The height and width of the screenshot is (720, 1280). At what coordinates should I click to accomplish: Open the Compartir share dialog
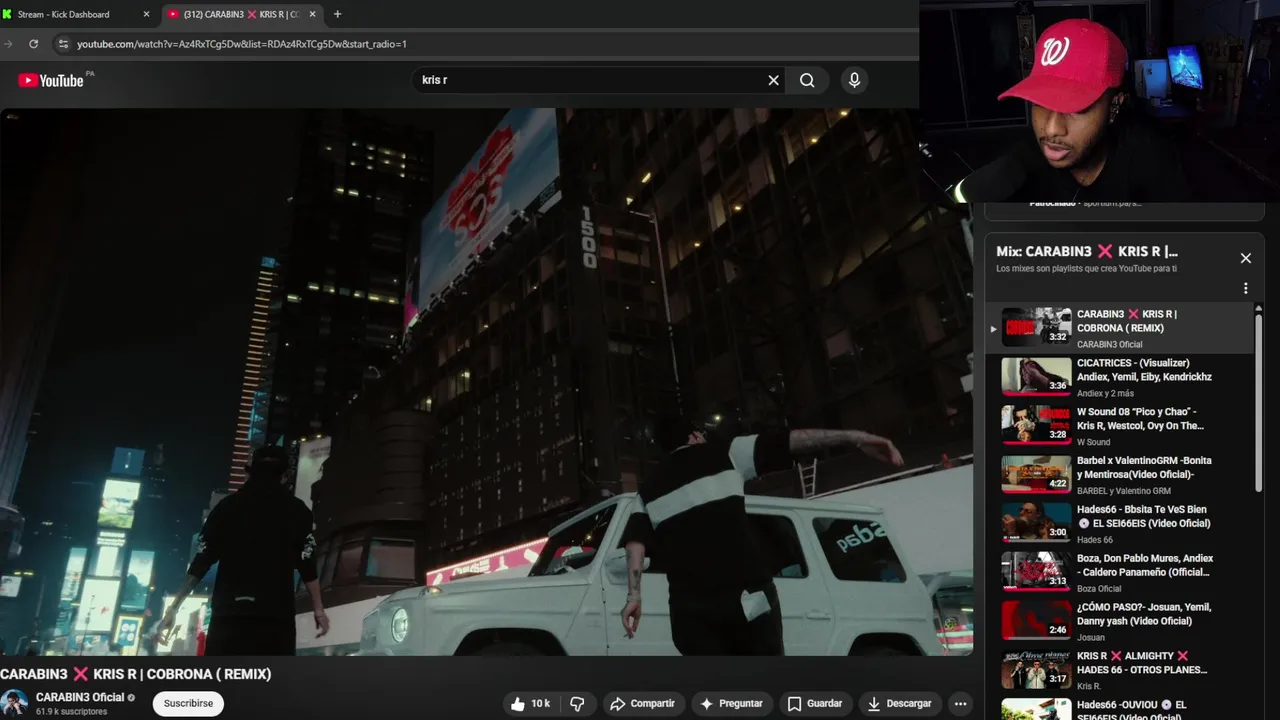pos(642,704)
